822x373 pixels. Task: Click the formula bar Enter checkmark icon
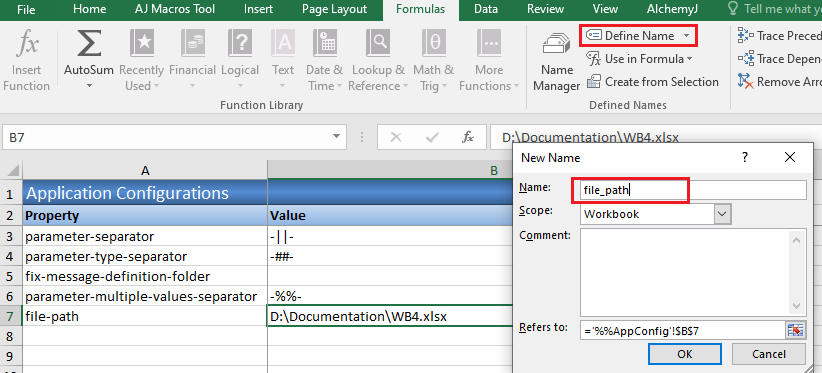point(432,138)
